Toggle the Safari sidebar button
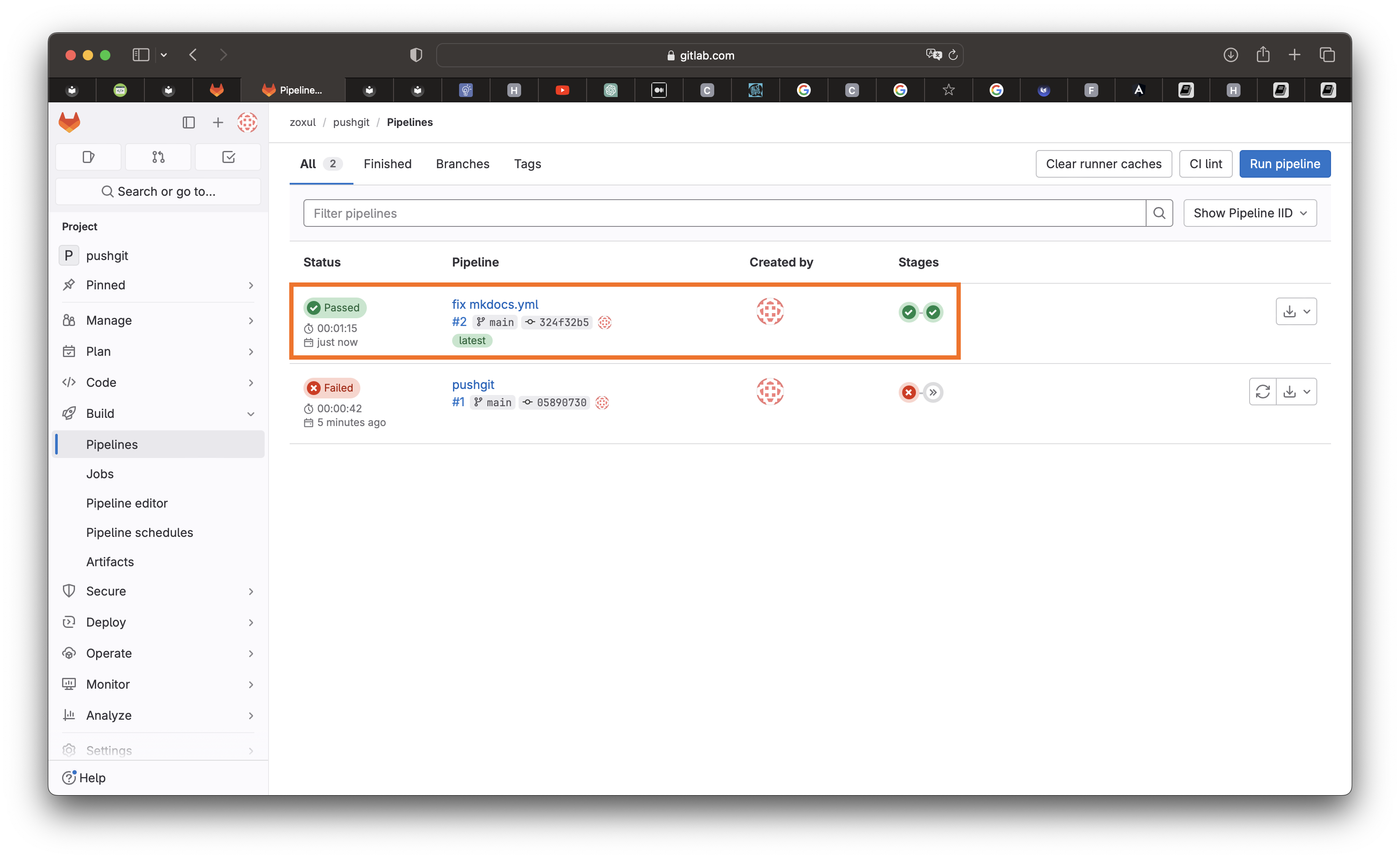The image size is (1400, 859). click(x=141, y=55)
